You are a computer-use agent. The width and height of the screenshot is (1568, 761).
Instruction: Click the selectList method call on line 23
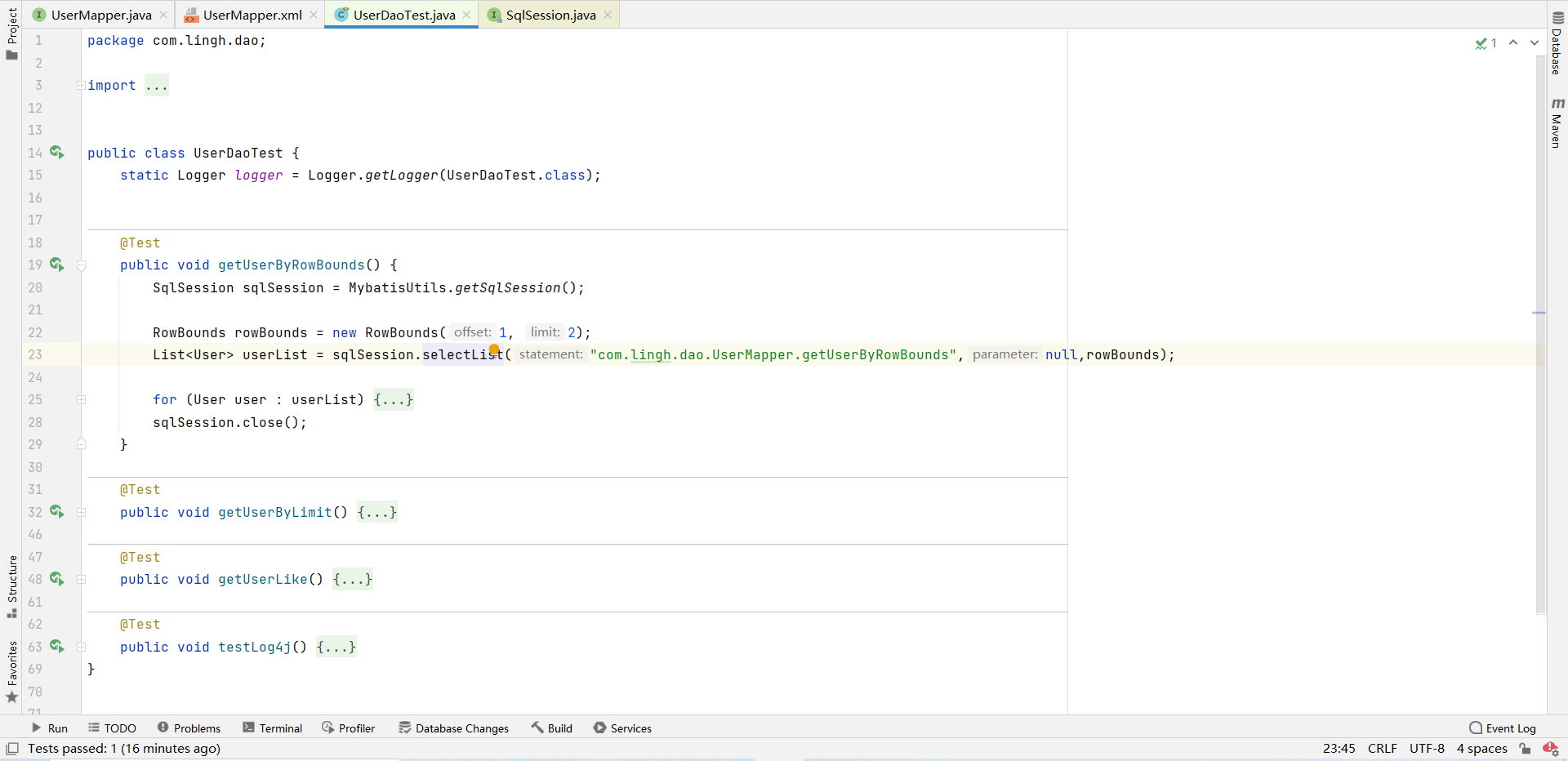tap(462, 354)
